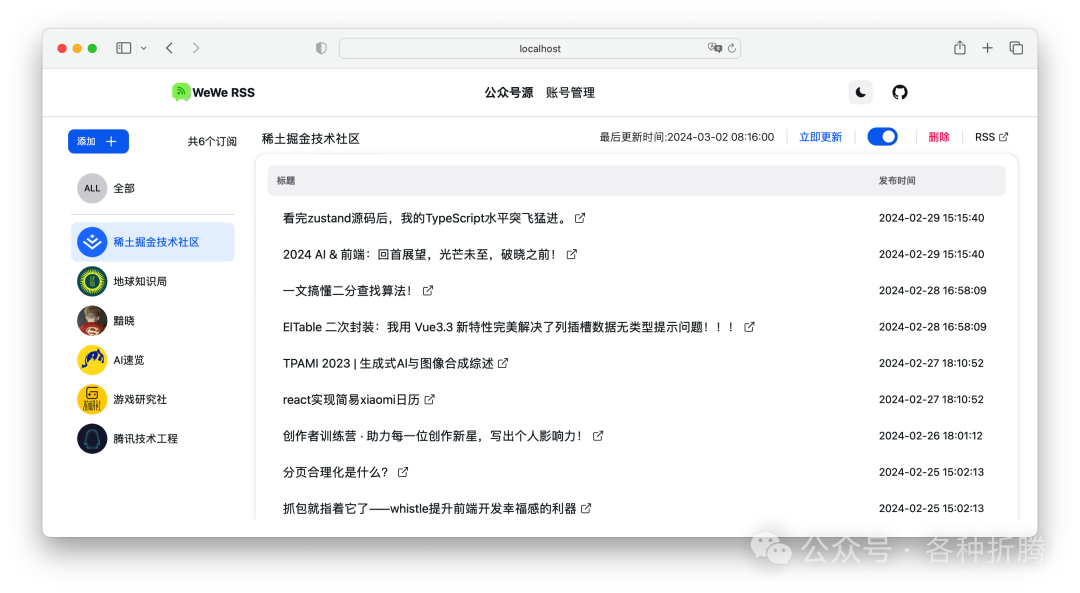Click the 添加 button
The height and width of the screenshot is (593, 1080).
point(98,141)
